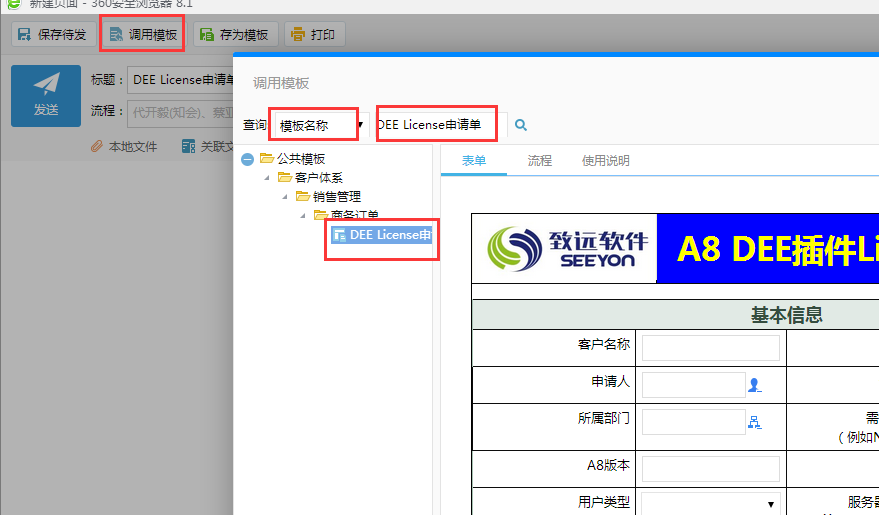879x515 pixels.
Task: Open the 用户类型 dropdown
Action: 710,504
